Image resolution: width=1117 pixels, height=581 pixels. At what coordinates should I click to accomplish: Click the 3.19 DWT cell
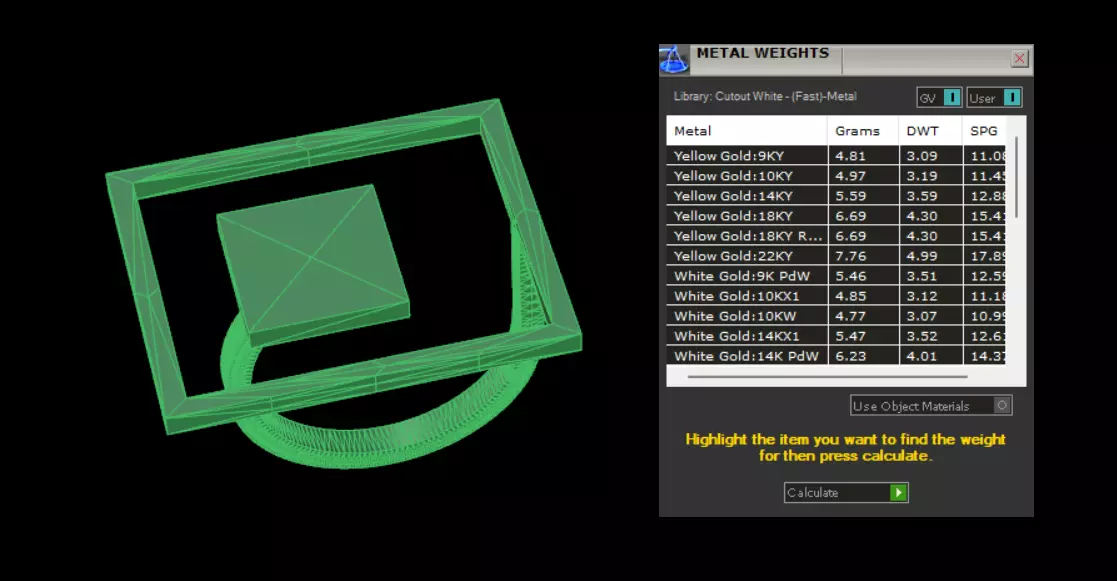pos(931,175)
